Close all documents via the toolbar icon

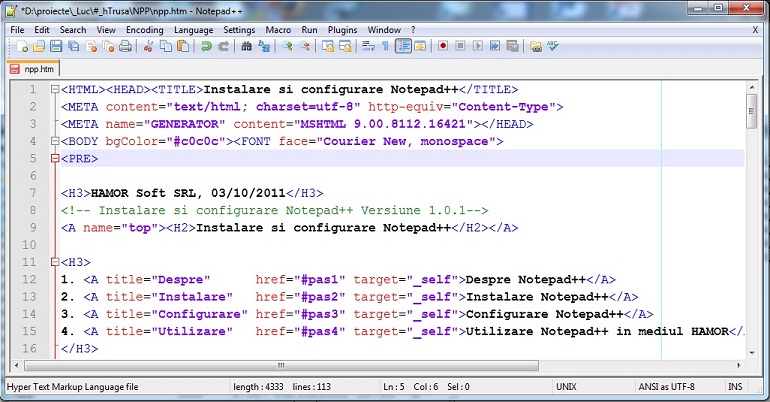(x=109, y=46)
